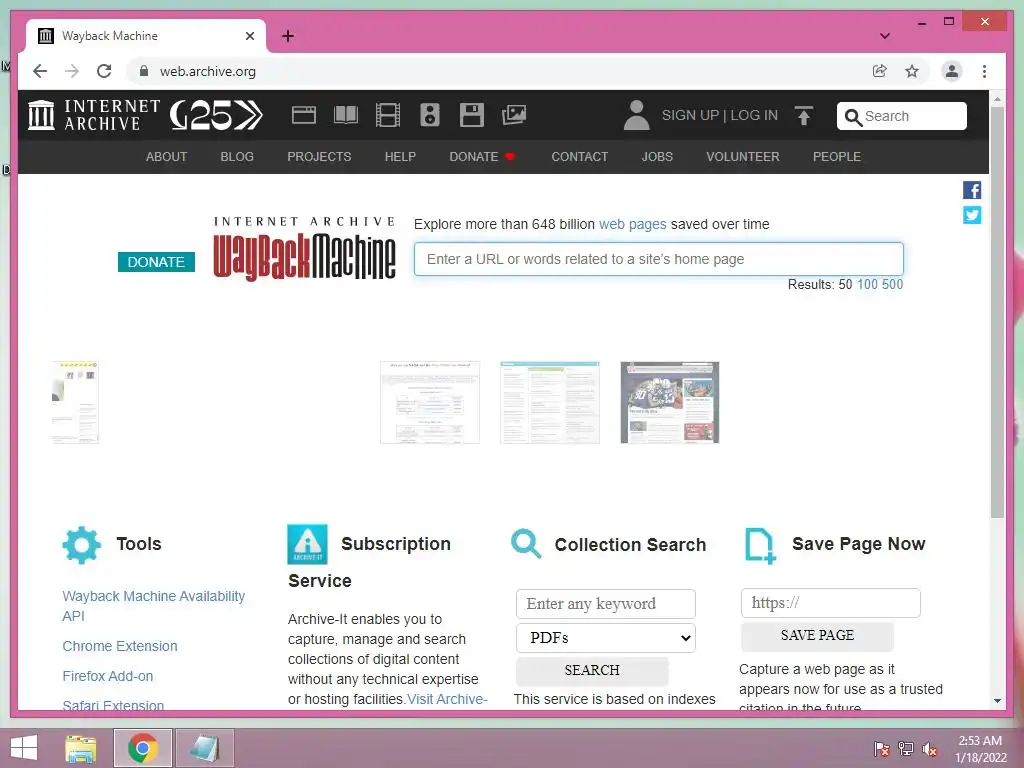
Task: Open the BLOG menu item
Action: 237,157
